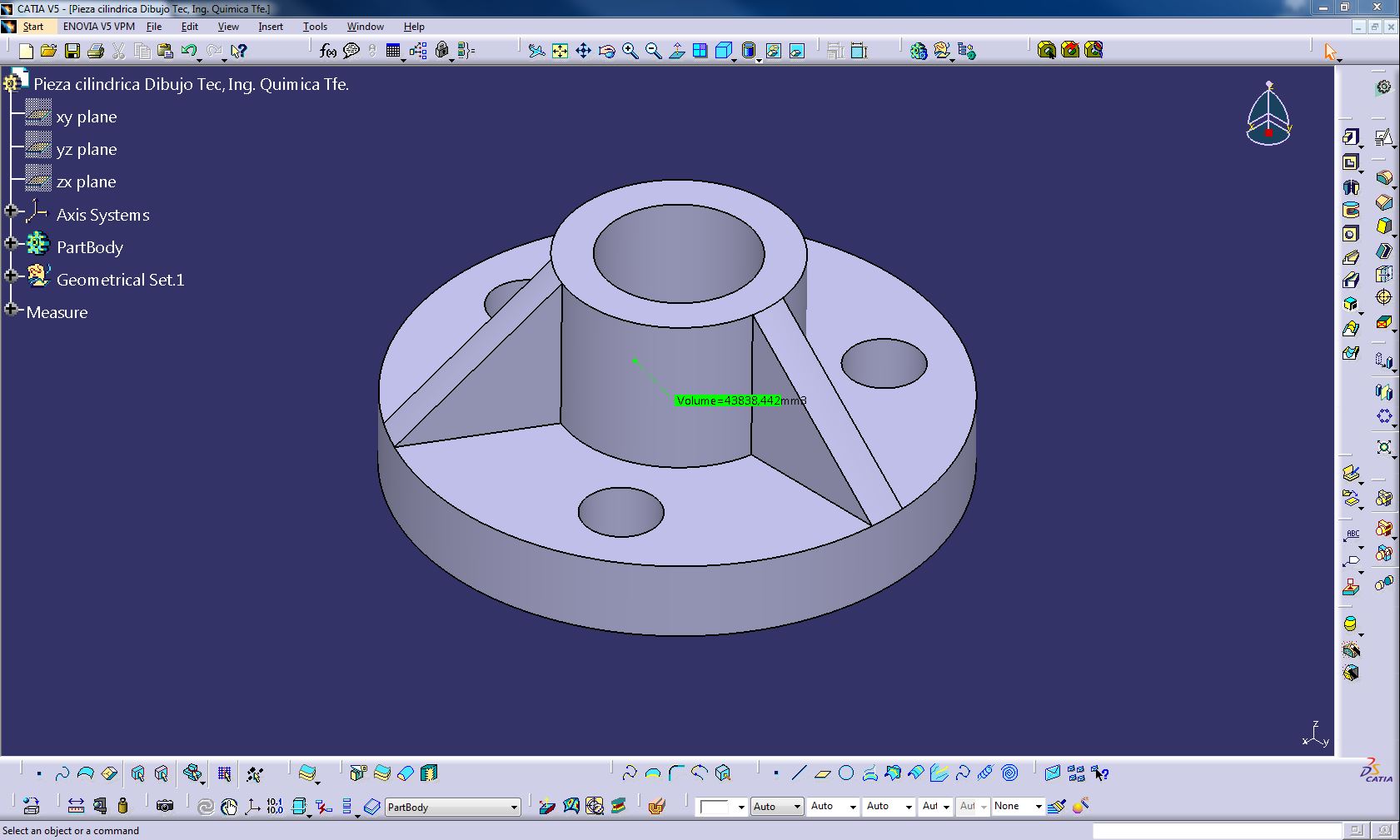Open the None dropdown in graphic properties
Screen dimensions: 1400x840
1038,806
